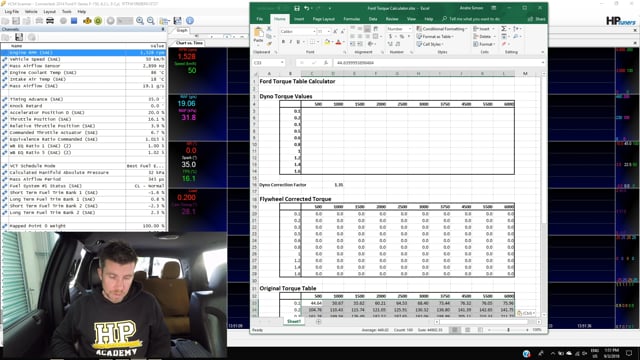Open the Cell Styles dropdown

pos(429,44)
